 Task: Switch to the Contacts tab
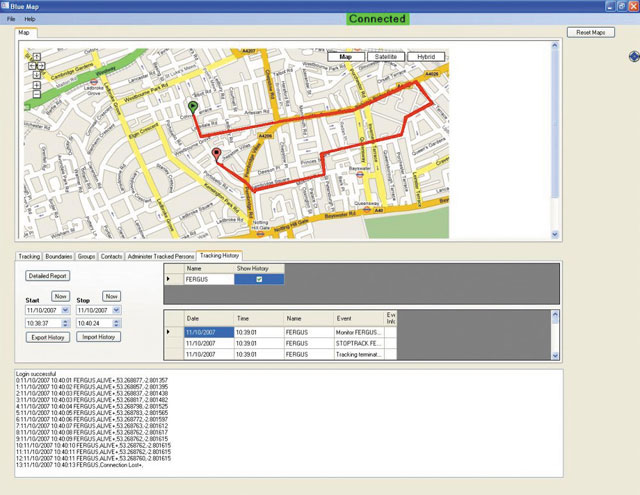[111, 256]
